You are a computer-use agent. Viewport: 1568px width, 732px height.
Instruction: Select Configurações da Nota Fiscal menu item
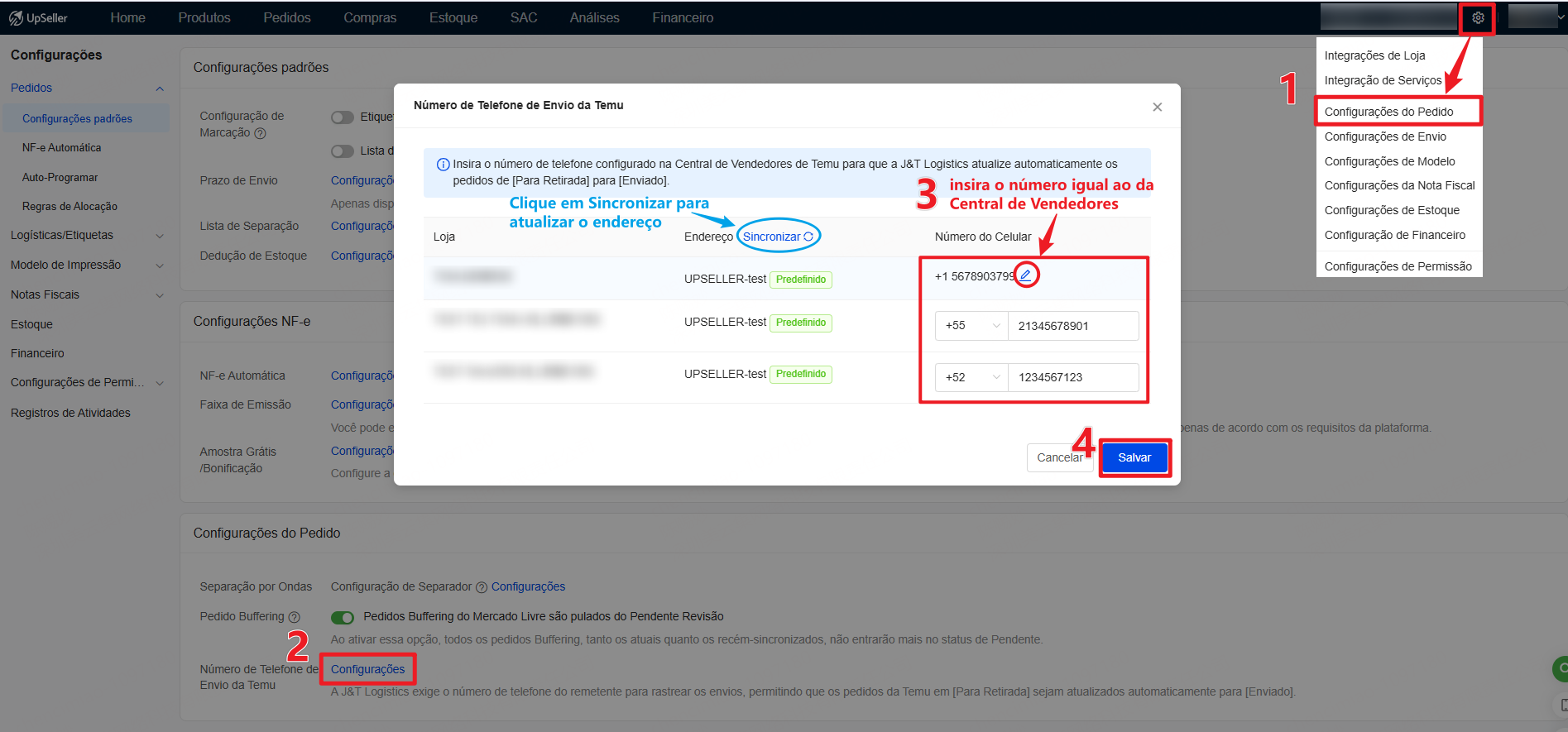pos(1399,185)
